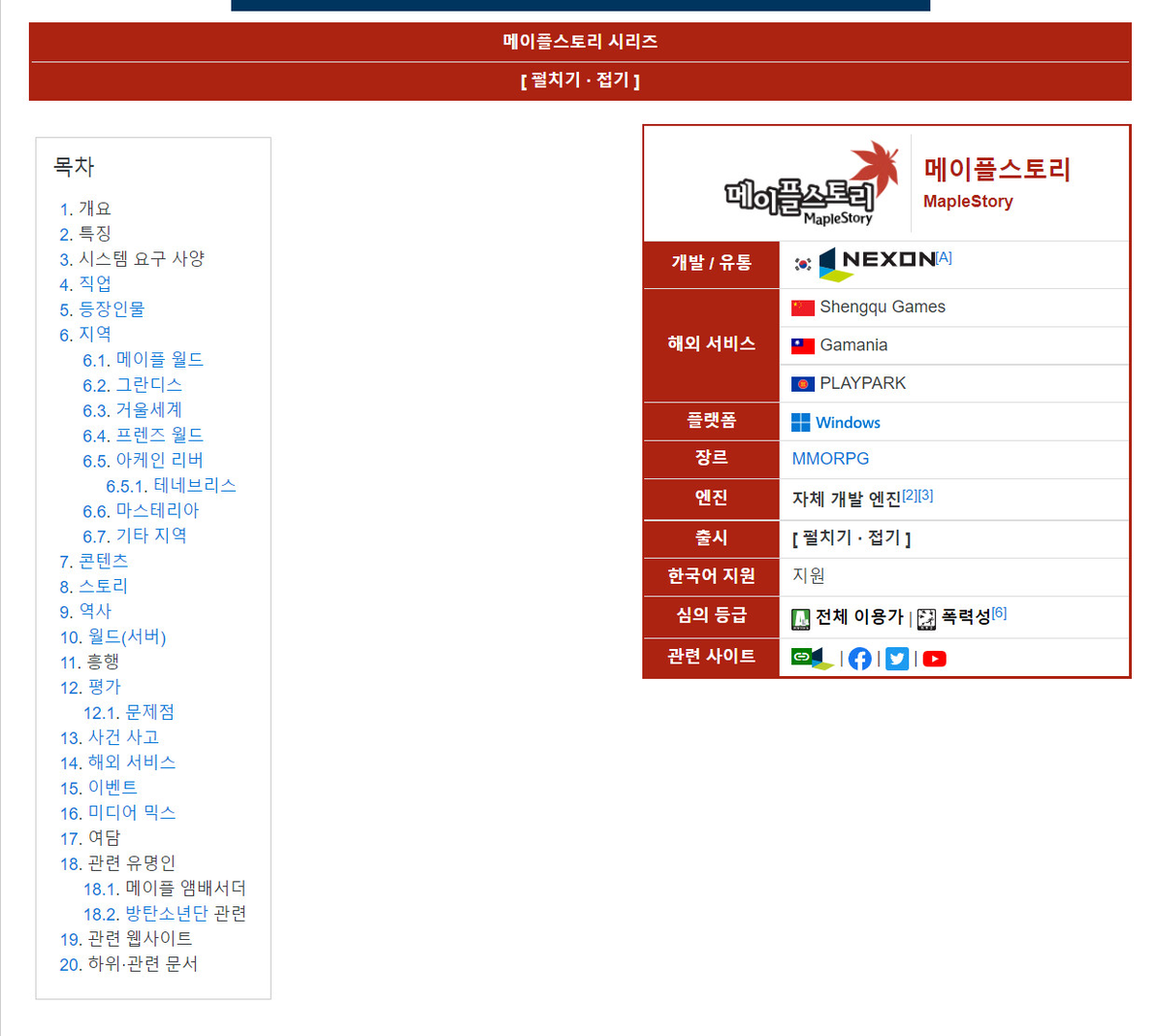Click the 메이플스토리 시리즈 header title

pyautogui.click(x=580, y=42)
